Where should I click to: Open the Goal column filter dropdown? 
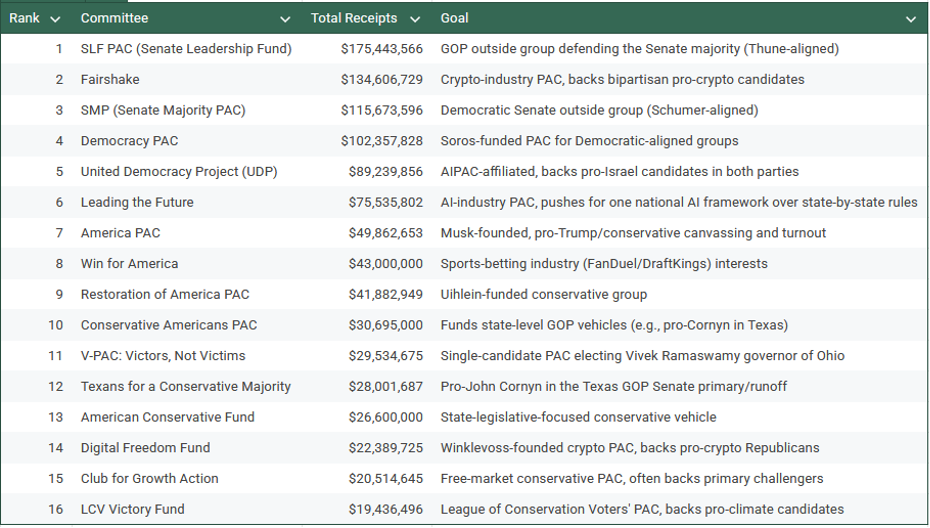click(911, 20)
